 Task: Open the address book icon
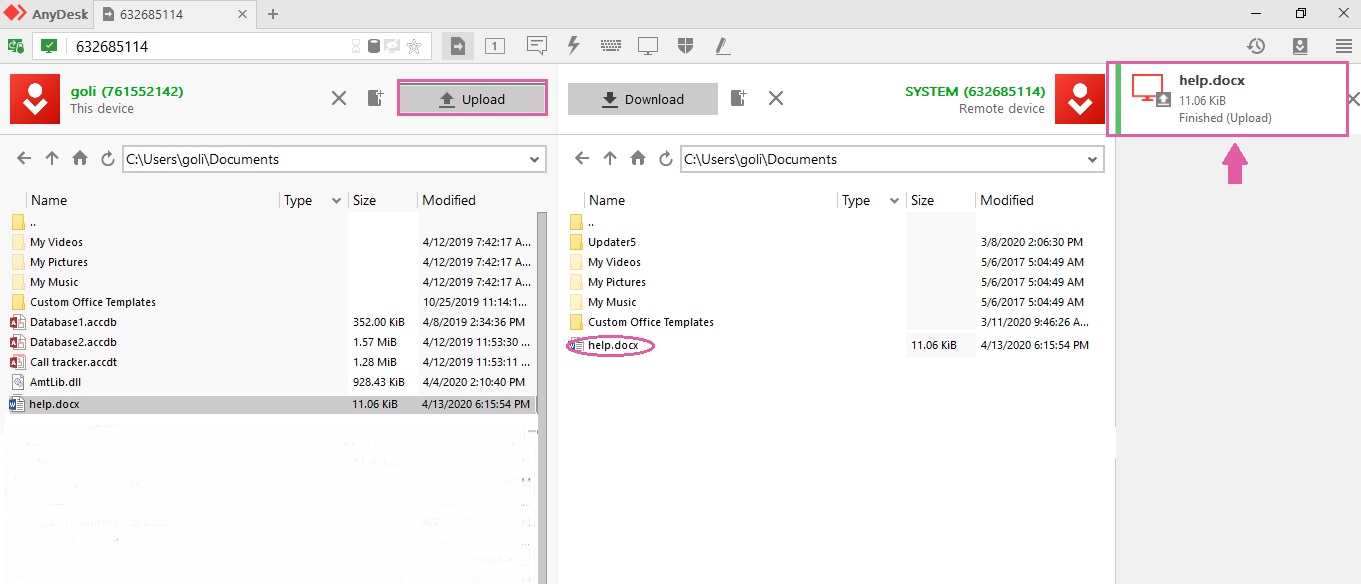click(1300, 46)
